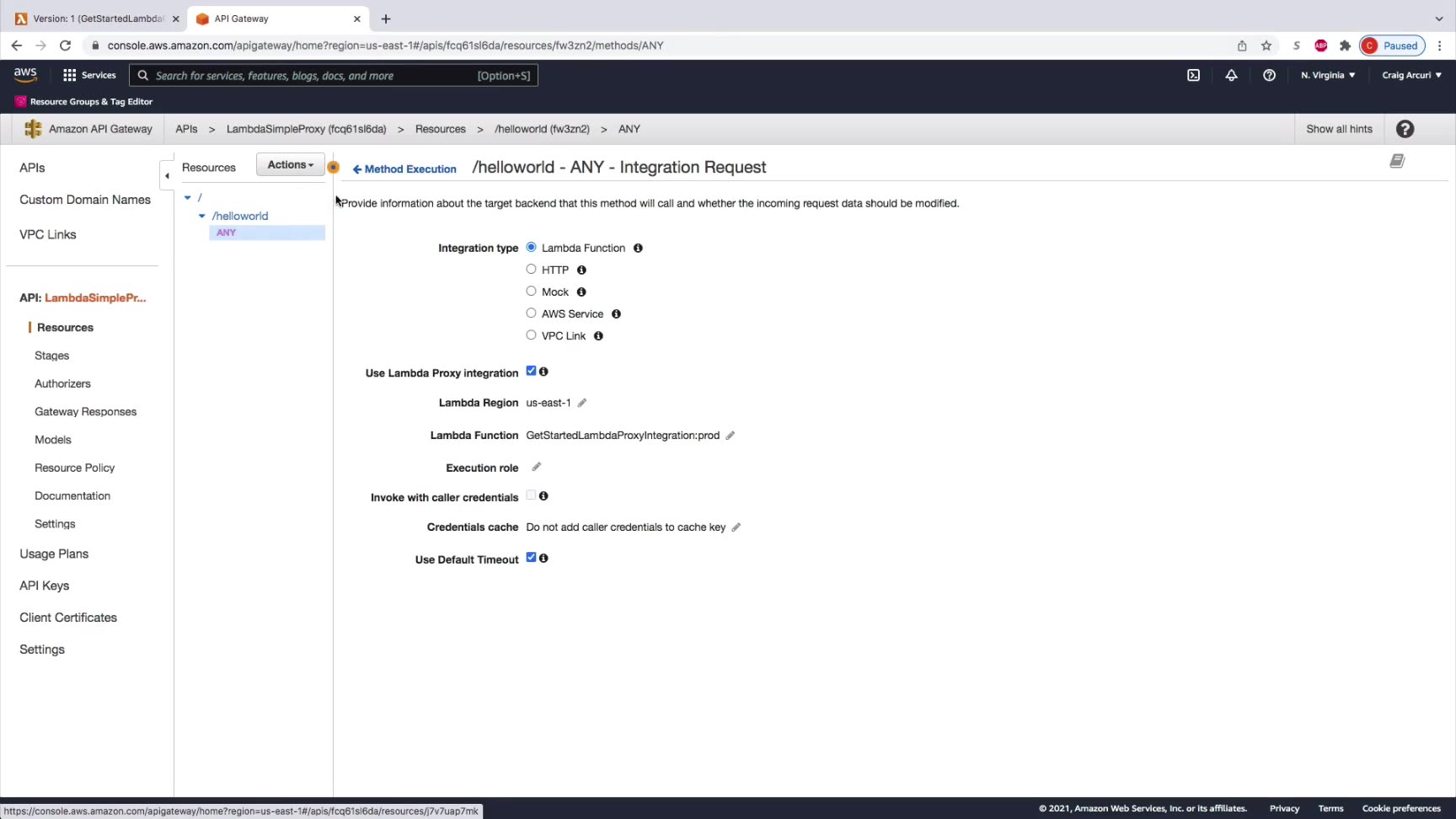This screenshot has width=1456, height=819.
Task: Open Authorizers in the API sidebar
Action: pos(62,383)
